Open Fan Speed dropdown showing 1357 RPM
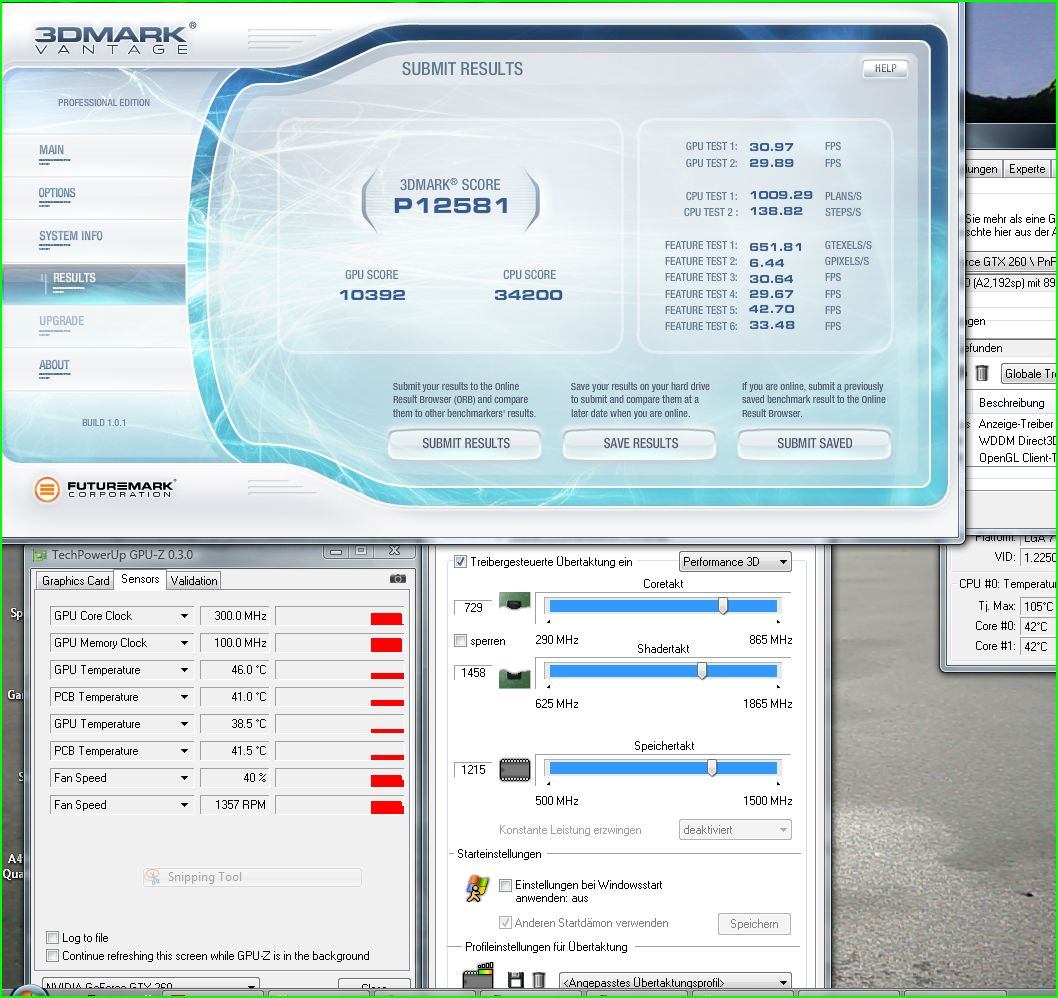Screen dimensions: 1058x998 click(184, 805)
